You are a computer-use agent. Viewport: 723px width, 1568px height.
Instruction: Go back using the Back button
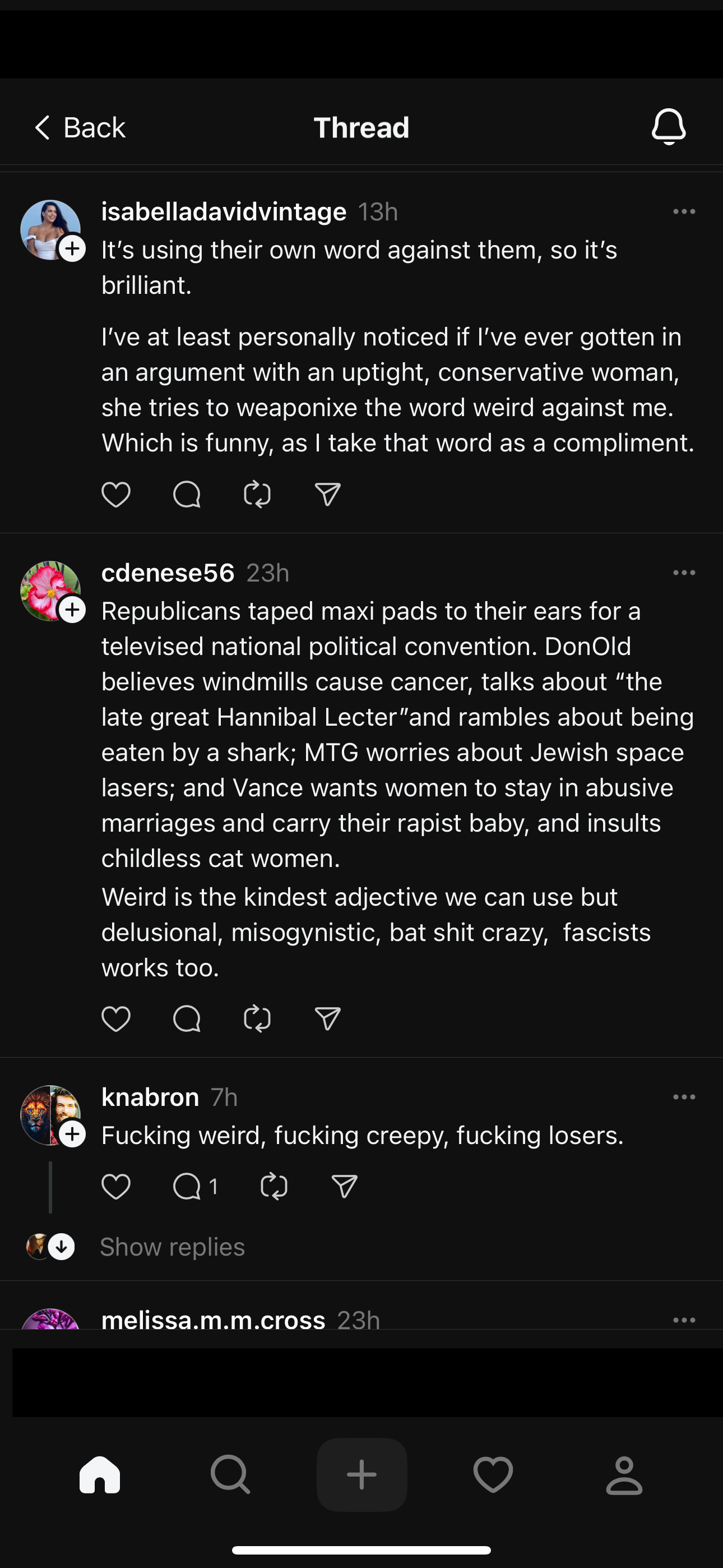point(80,127)
